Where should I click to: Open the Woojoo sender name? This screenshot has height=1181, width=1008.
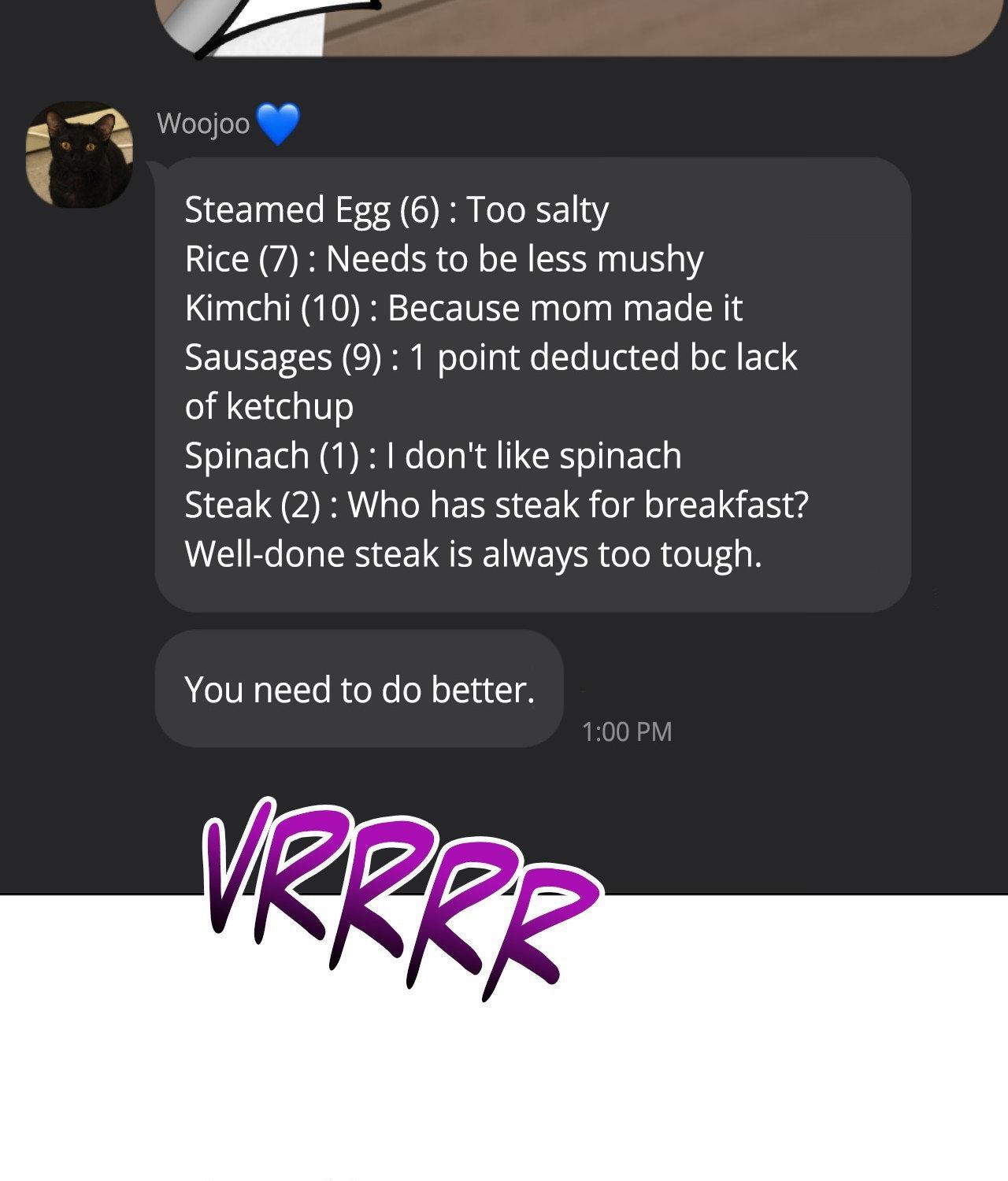pos(203,124)
